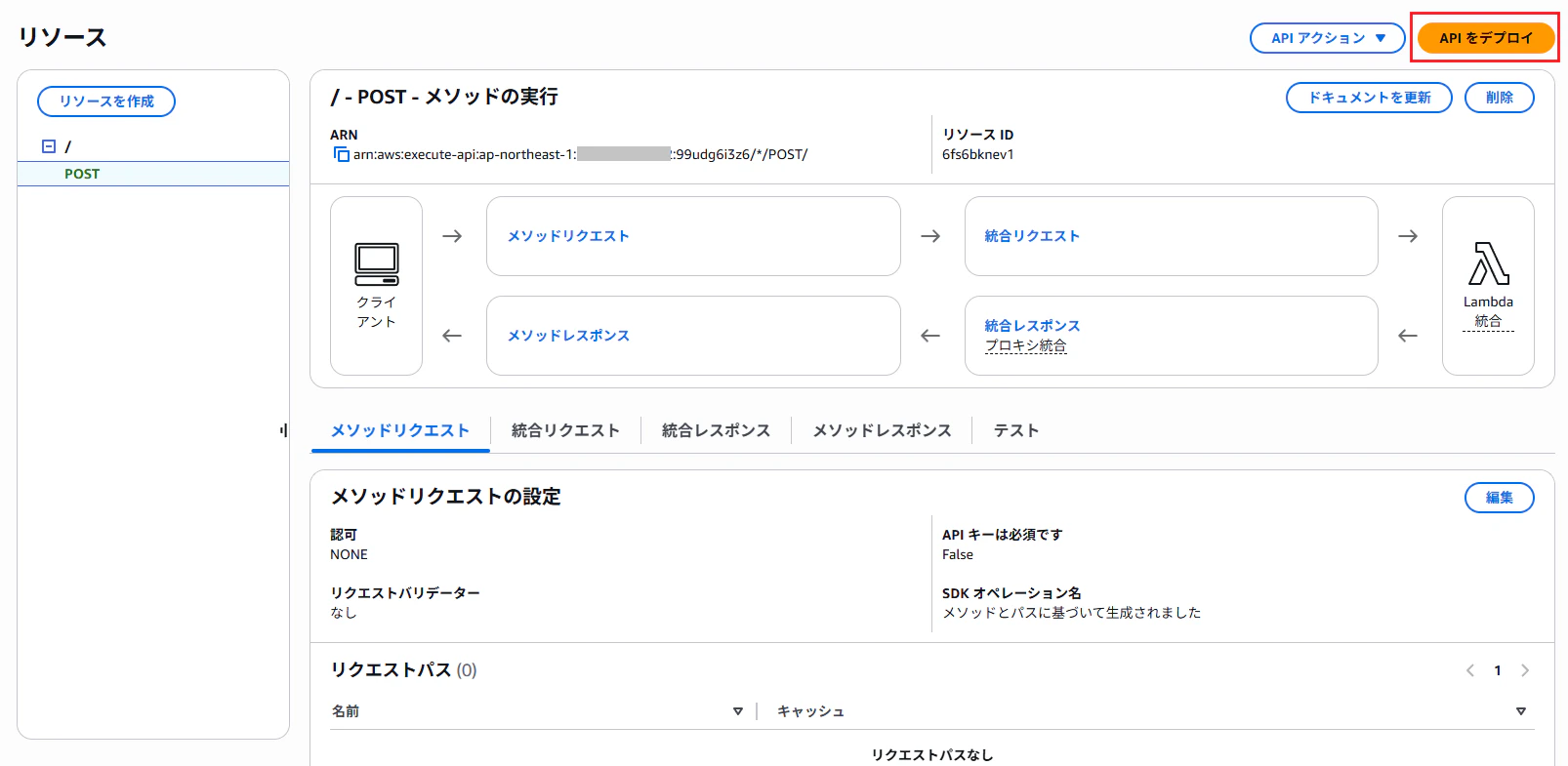Click 編集 button for method request settings
This screenshot has height=766, width=1568.
coord(1499,498)
